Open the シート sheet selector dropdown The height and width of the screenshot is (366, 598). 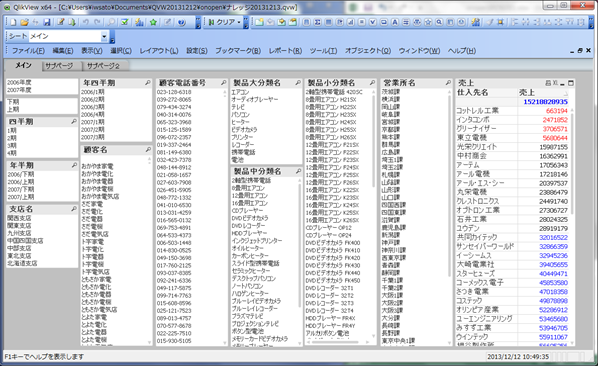(104, 37)
